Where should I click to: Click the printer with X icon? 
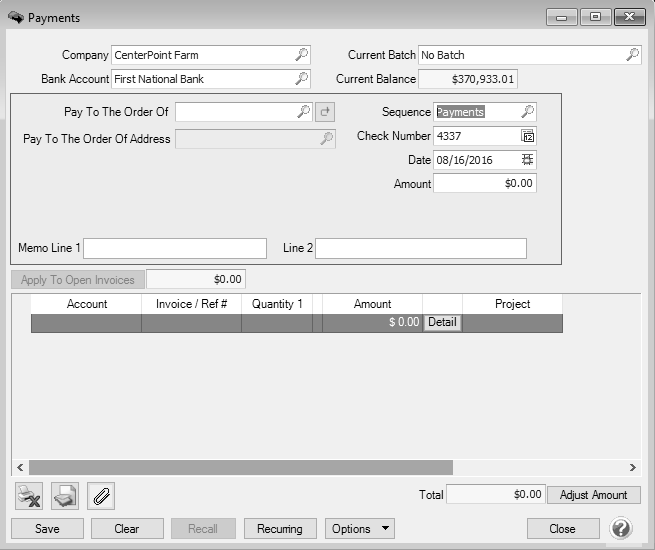[x=29, y=495]
